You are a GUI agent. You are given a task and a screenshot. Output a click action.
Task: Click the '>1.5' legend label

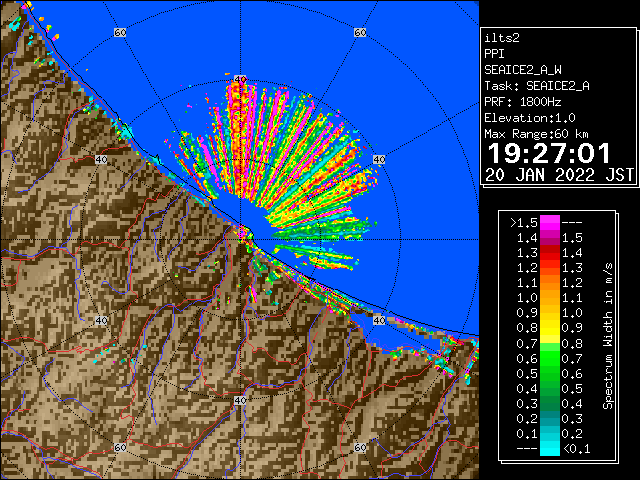point(523,223)
